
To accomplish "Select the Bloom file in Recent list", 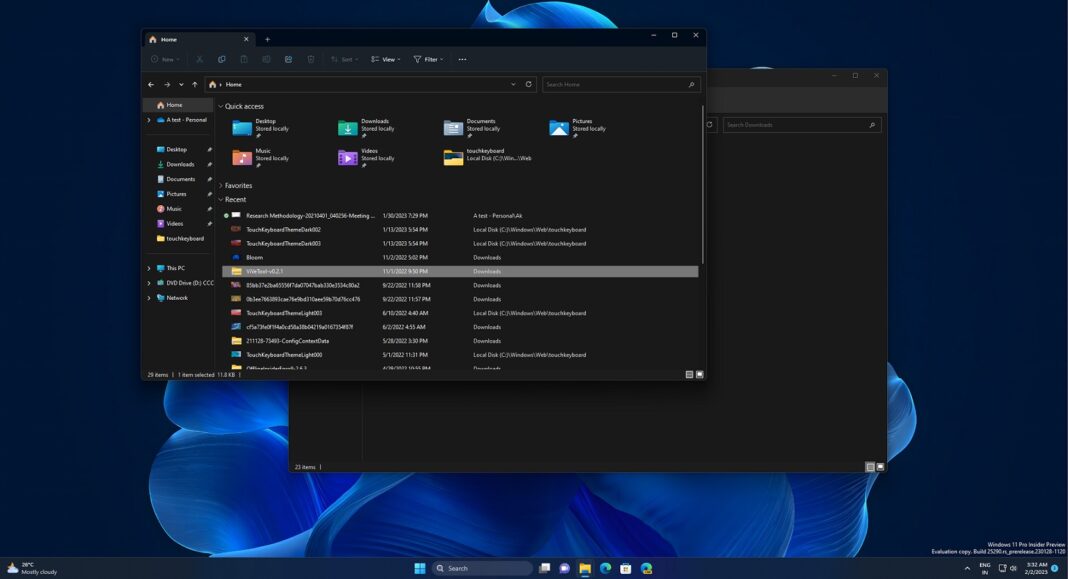I will click(256, 257).
